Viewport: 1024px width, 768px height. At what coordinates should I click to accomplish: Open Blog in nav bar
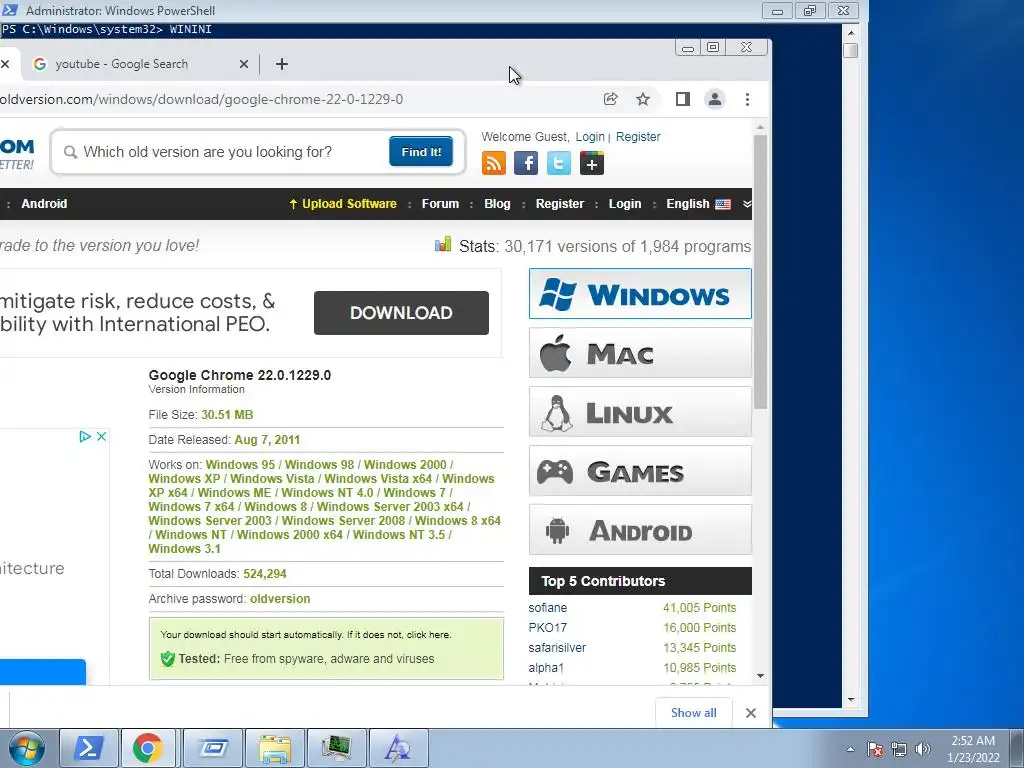coord(497,204)
